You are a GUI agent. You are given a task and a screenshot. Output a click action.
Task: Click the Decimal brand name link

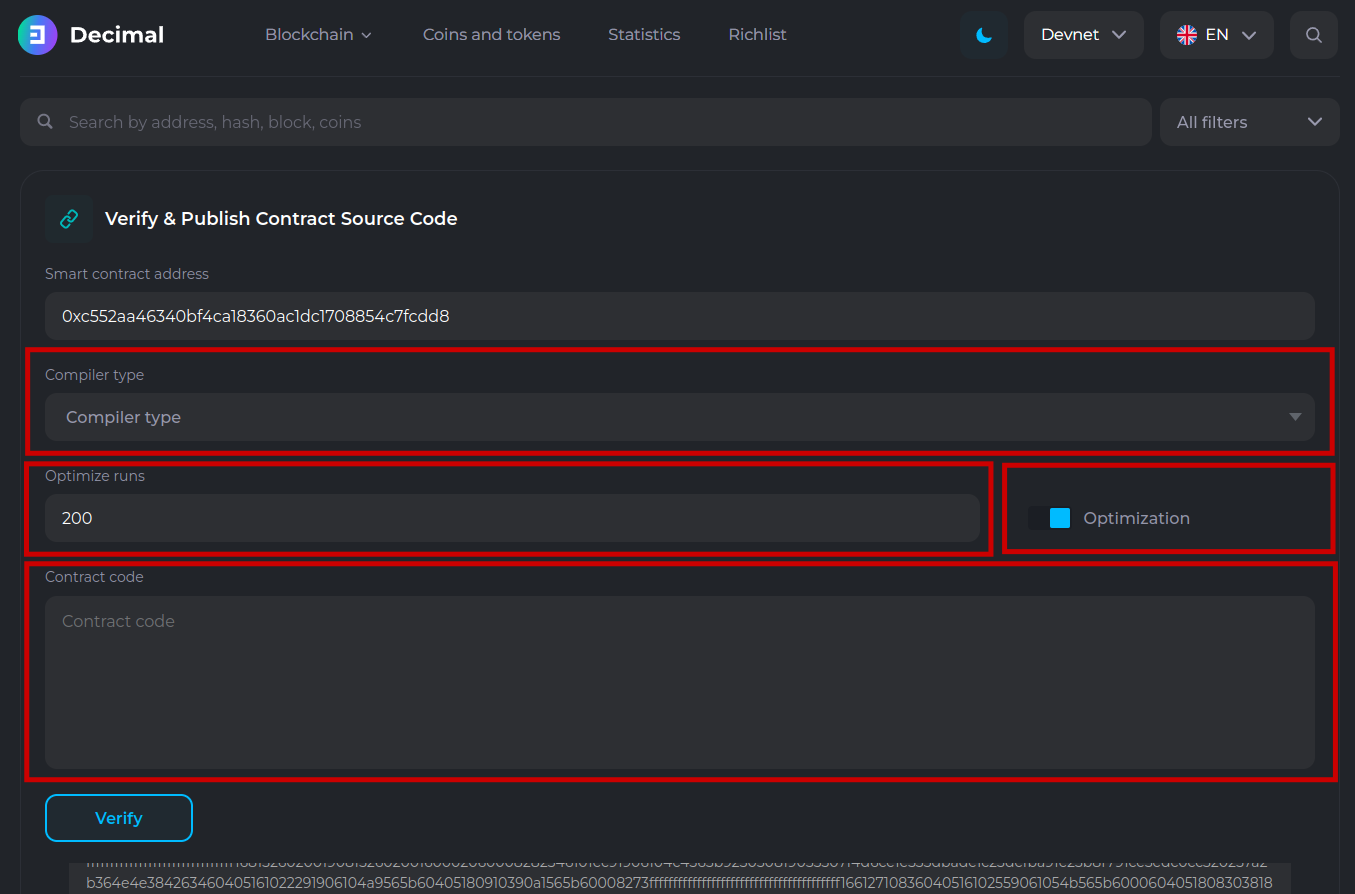[x=117, y=35]
